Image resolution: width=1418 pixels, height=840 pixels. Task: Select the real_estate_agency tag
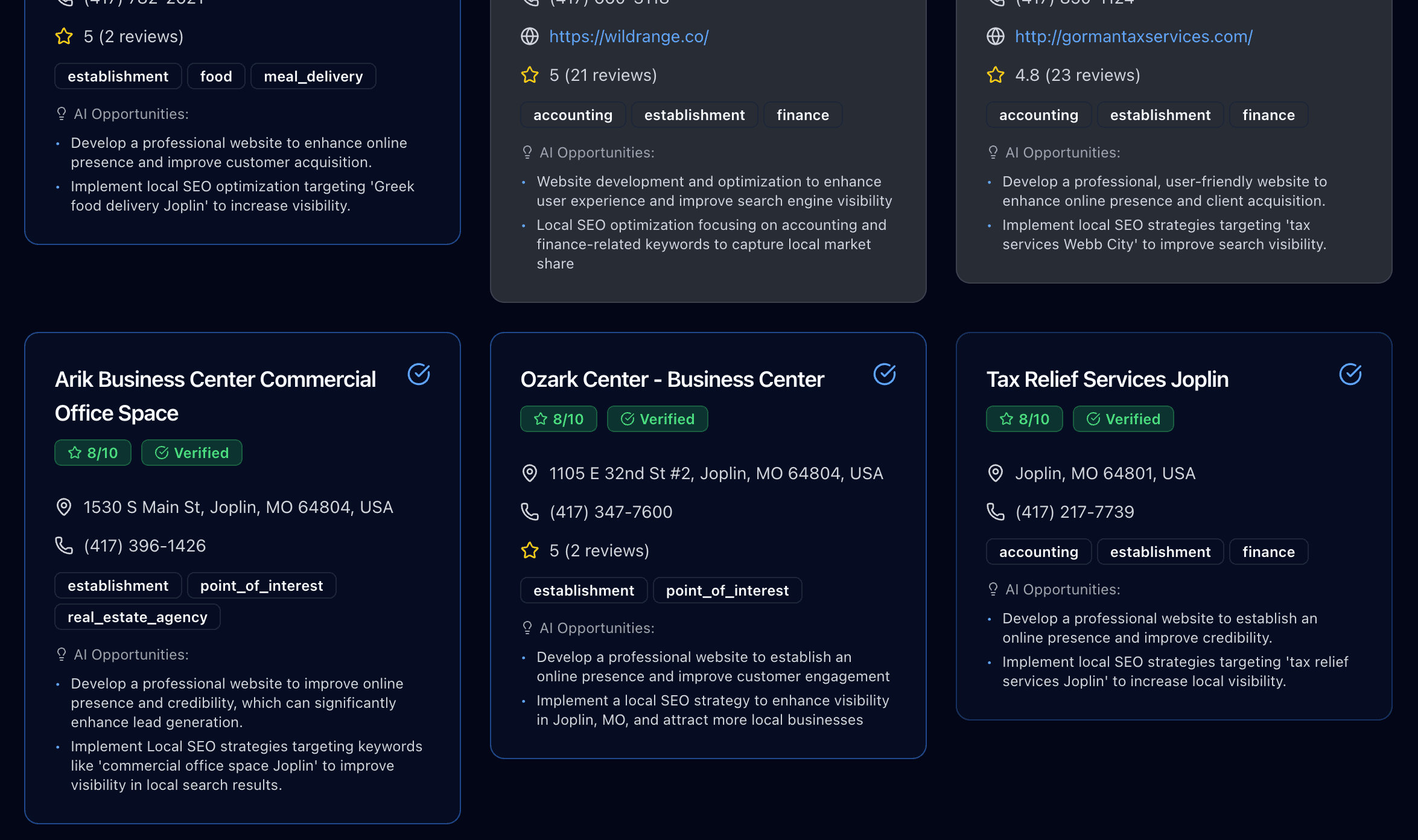tap(138, 617)
